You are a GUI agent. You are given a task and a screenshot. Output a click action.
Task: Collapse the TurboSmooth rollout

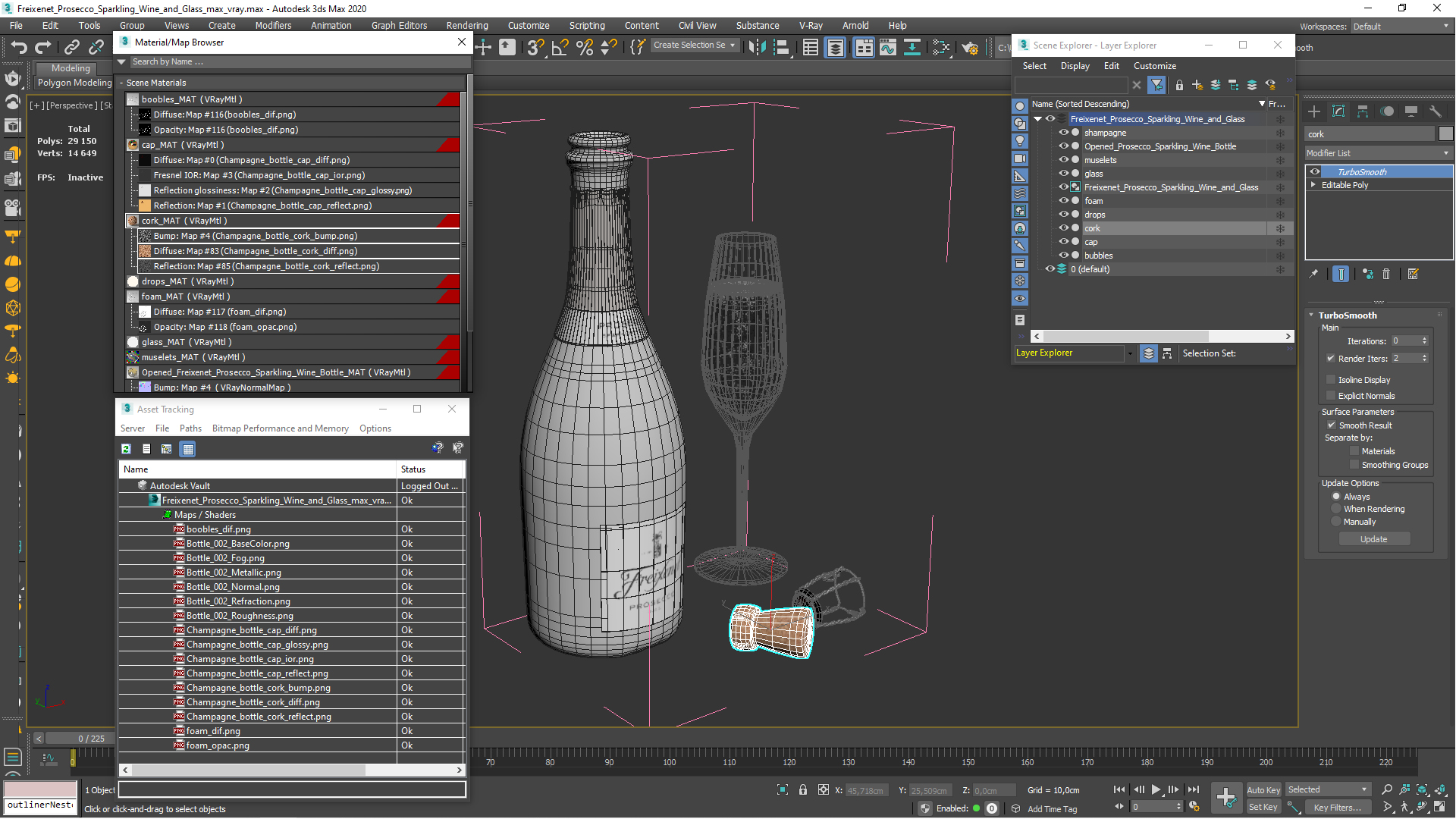[1311, 315]
